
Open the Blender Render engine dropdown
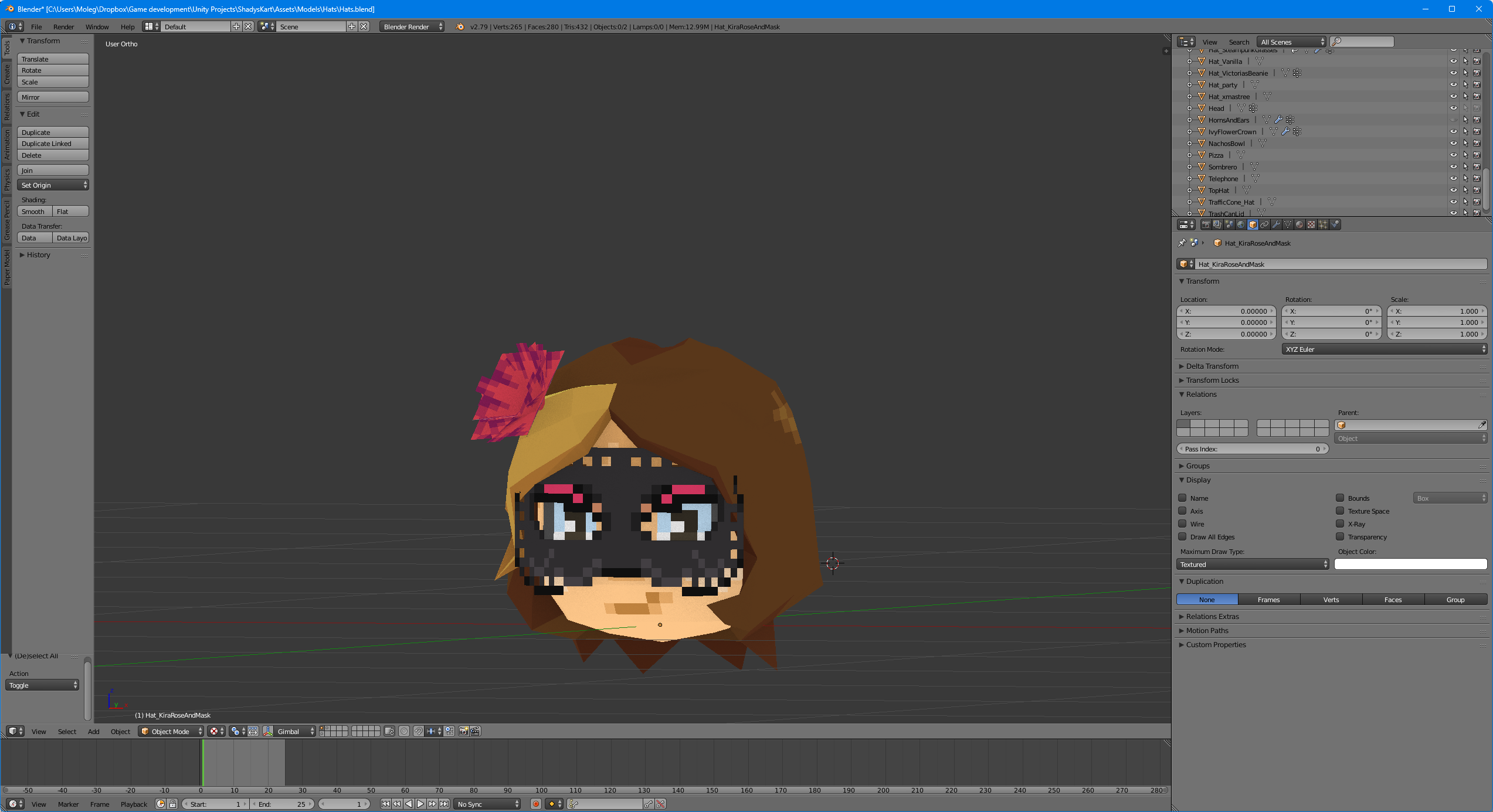coord(412,26)
